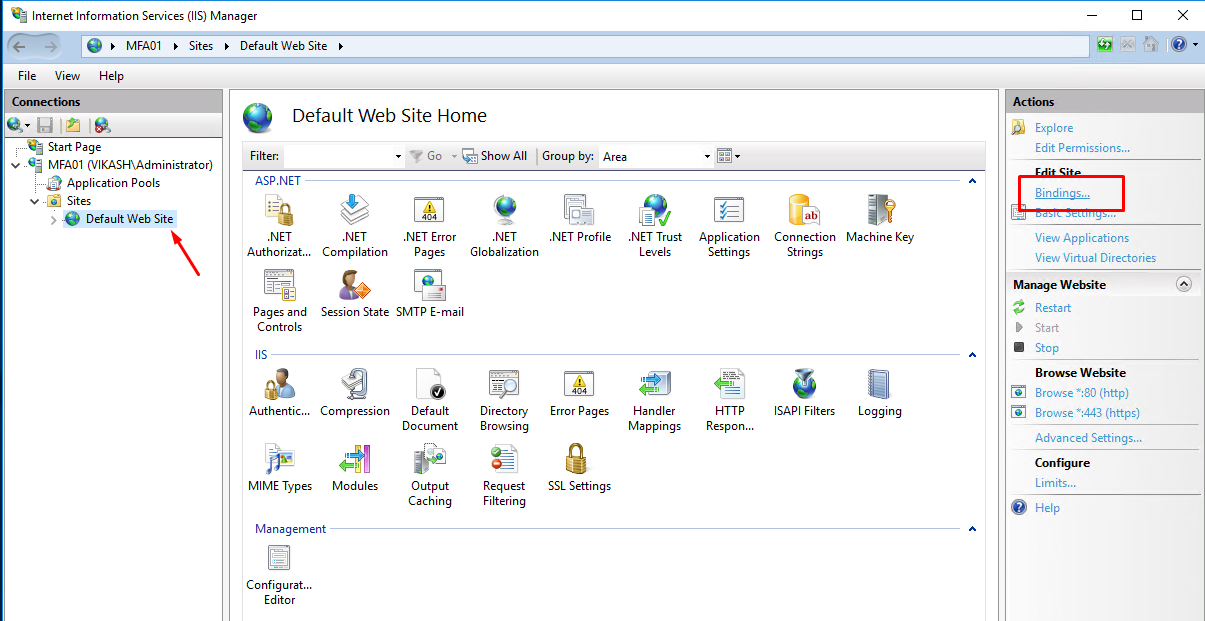Select Start Page in Connections tree

click(x=74, y=147)
